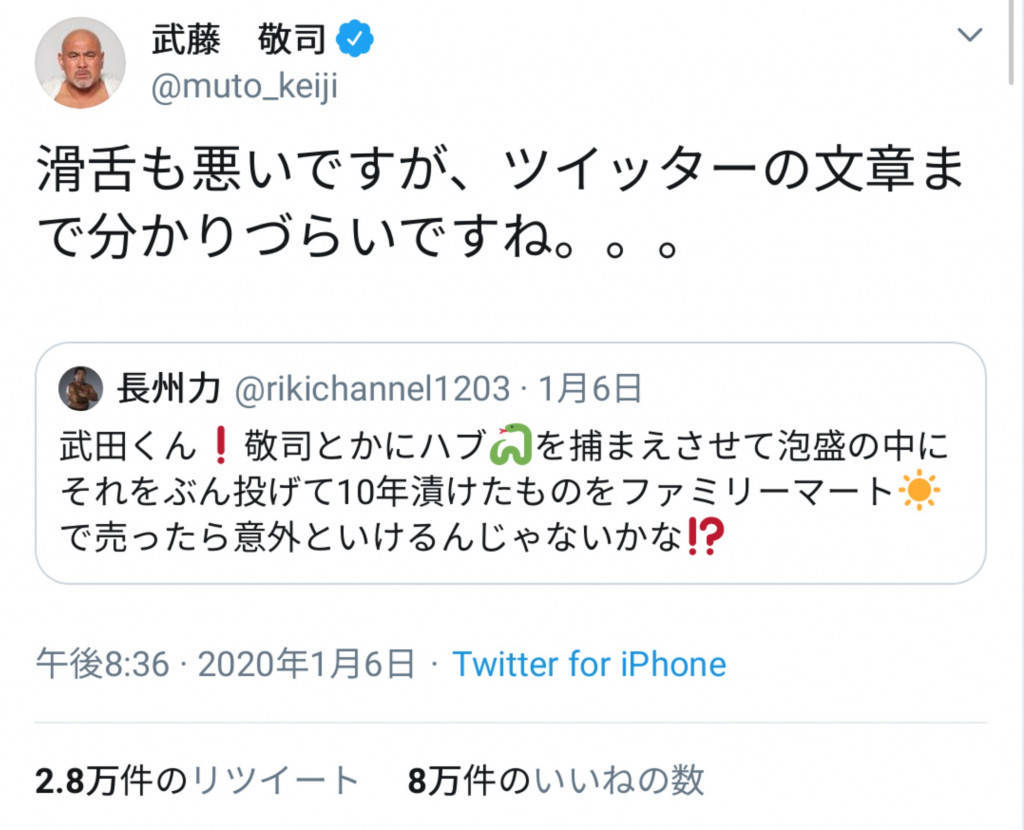The height and width of the screenshot is (830, 1024).
Task: Open the @muto_keiji handle link
Action: [x=244, y=87]
